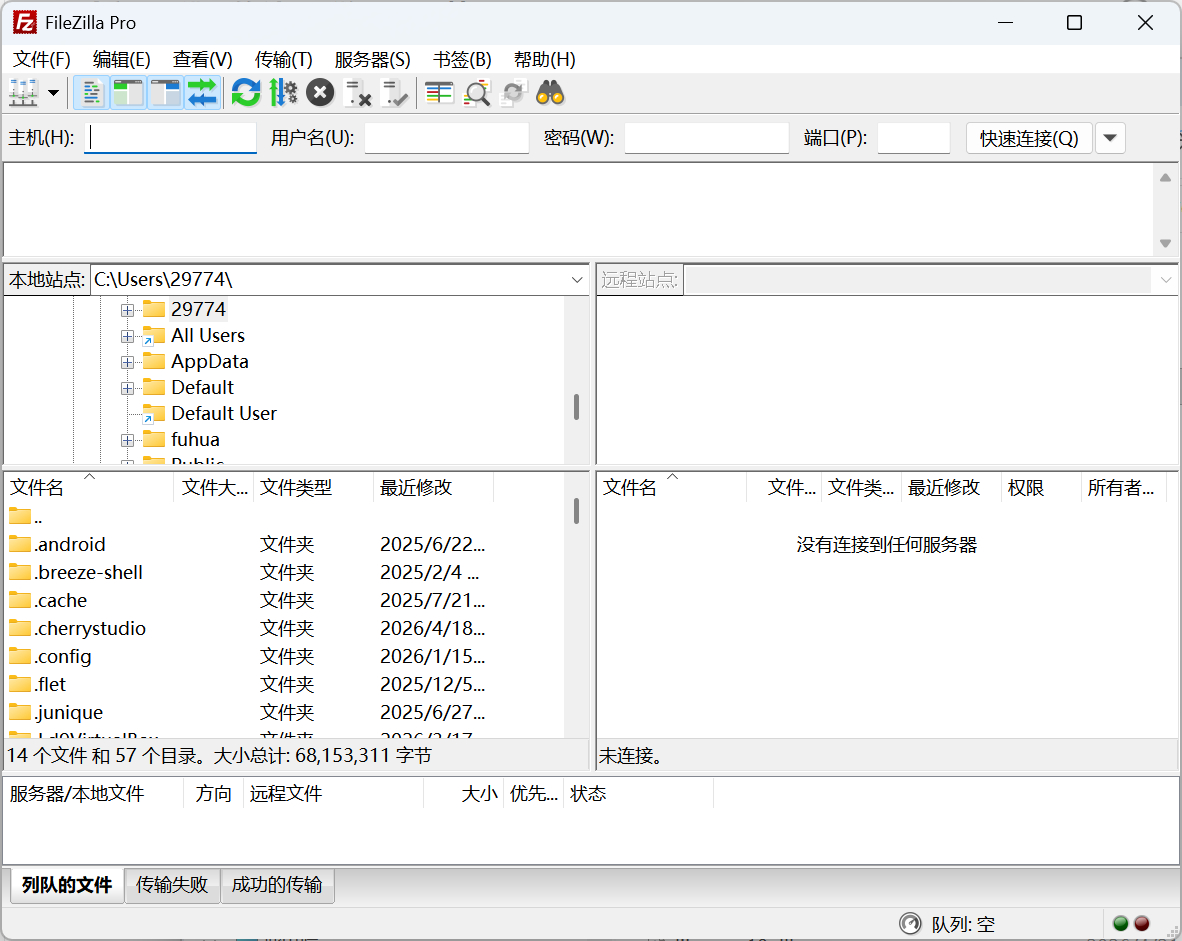
Task: Focus the 用户名(U) username field
Action: [447, 138]
